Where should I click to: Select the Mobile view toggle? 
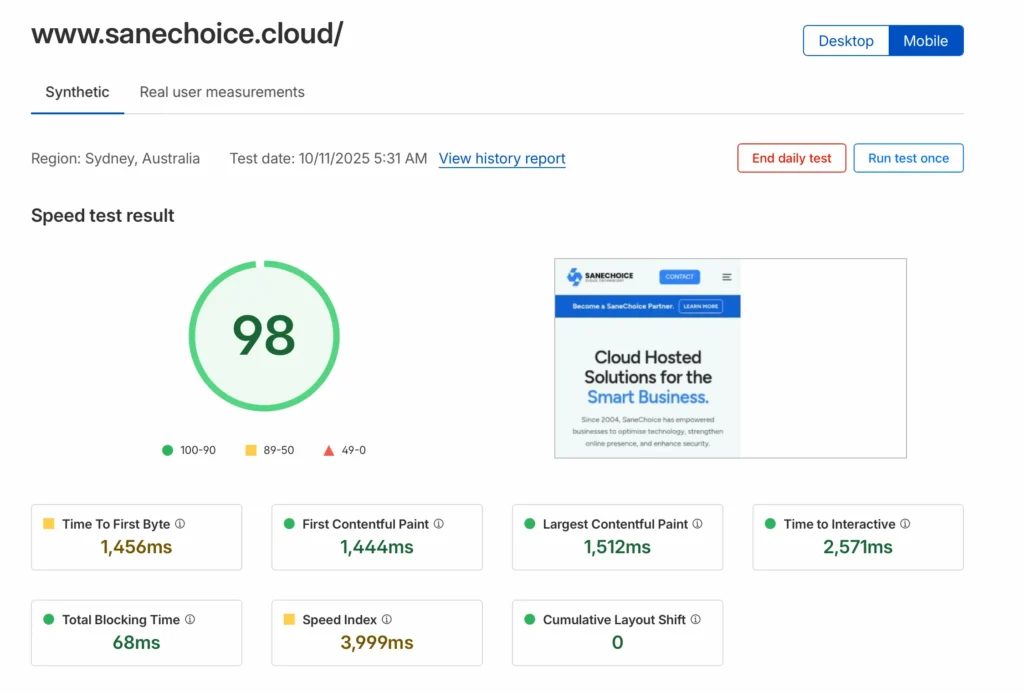pyautogui.click(x=925, y=40)
